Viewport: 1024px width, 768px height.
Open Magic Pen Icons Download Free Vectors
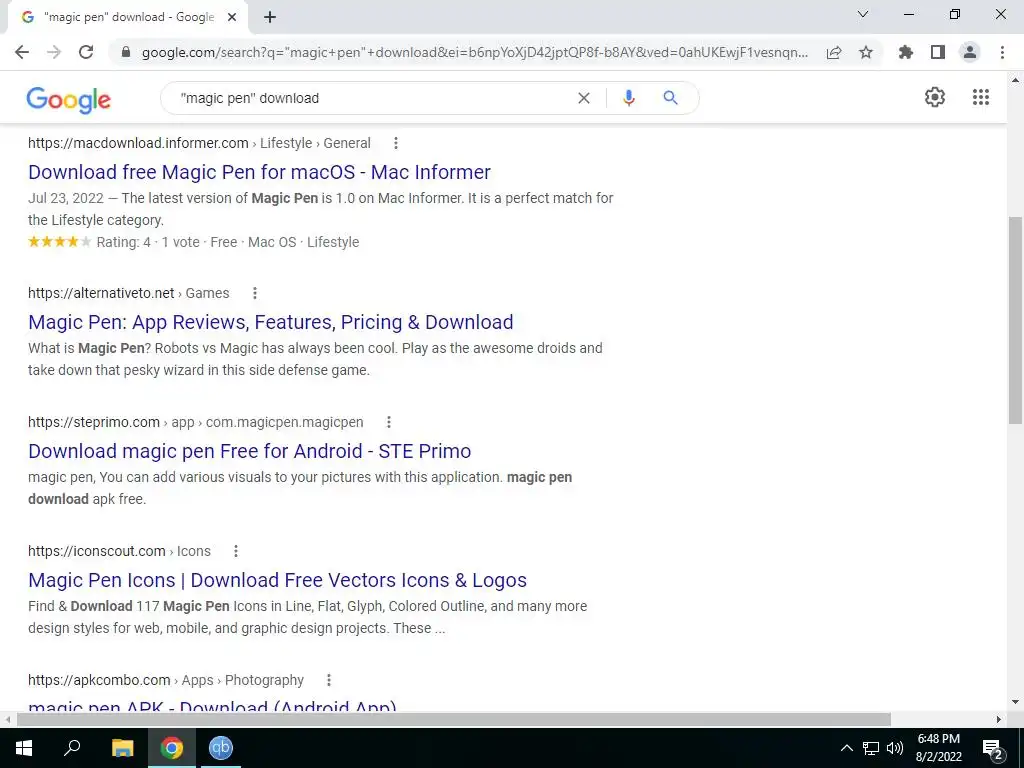[278, 580]
